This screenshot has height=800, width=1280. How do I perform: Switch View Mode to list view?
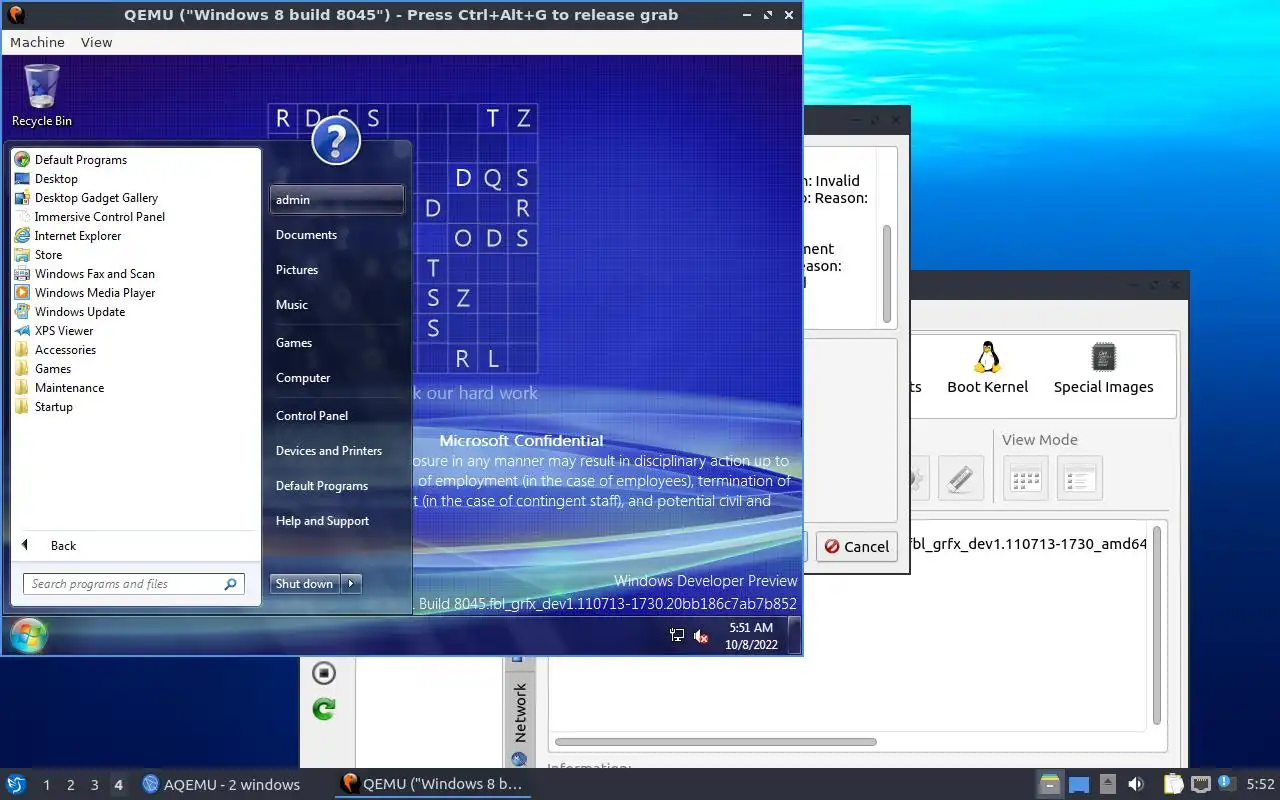1079,478
